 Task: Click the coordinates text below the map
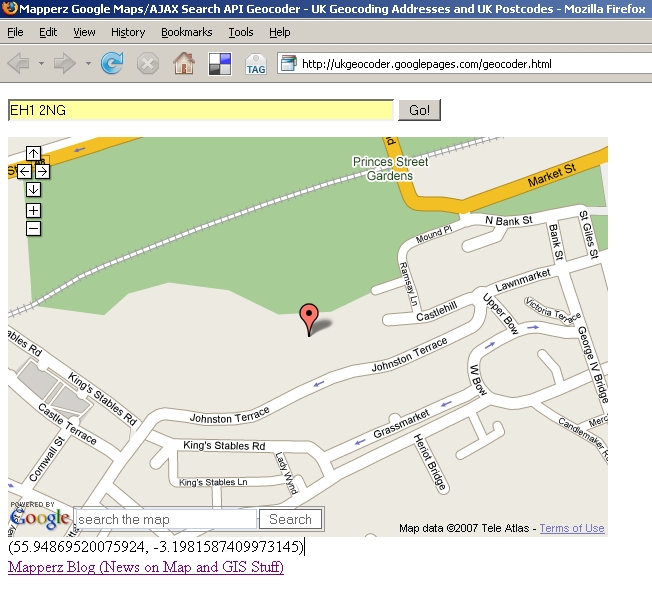pyautogui.click(x=156, y=546)
